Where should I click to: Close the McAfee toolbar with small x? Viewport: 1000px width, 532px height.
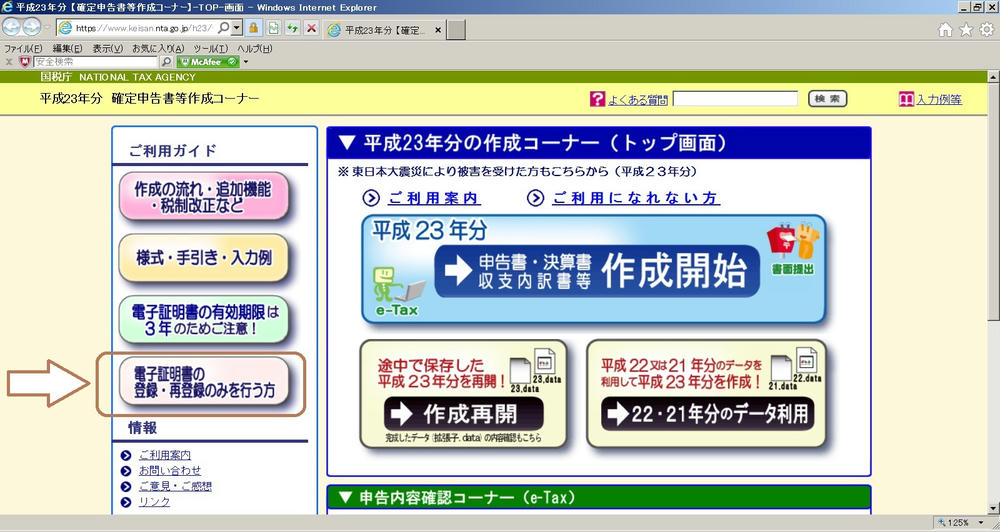point(9,62)
